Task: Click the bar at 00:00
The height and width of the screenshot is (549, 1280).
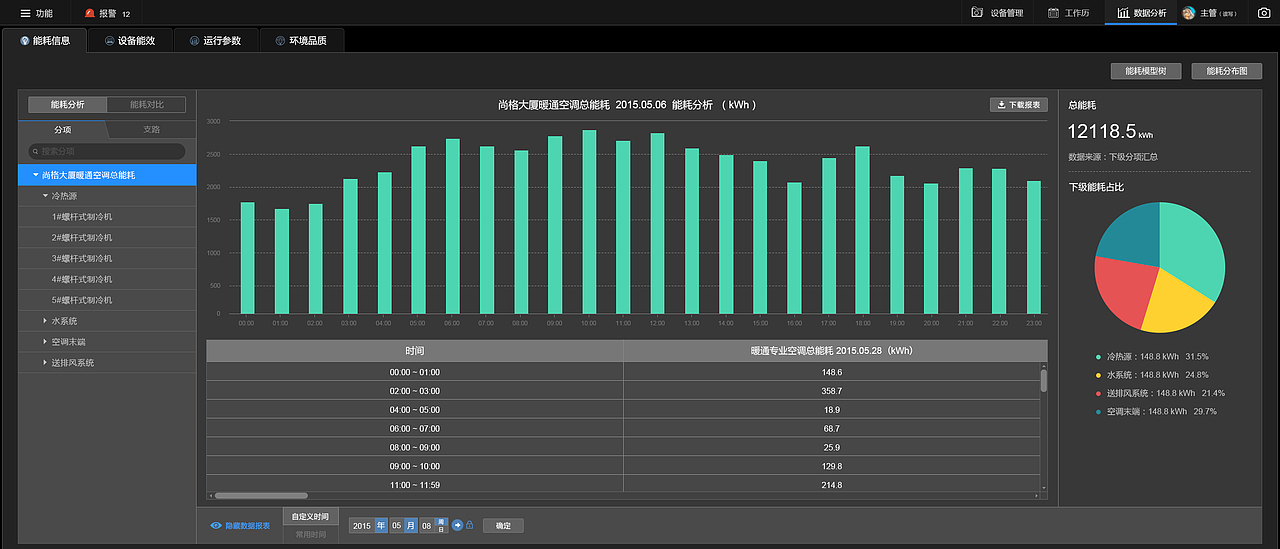Action: (x=247, y=258)
